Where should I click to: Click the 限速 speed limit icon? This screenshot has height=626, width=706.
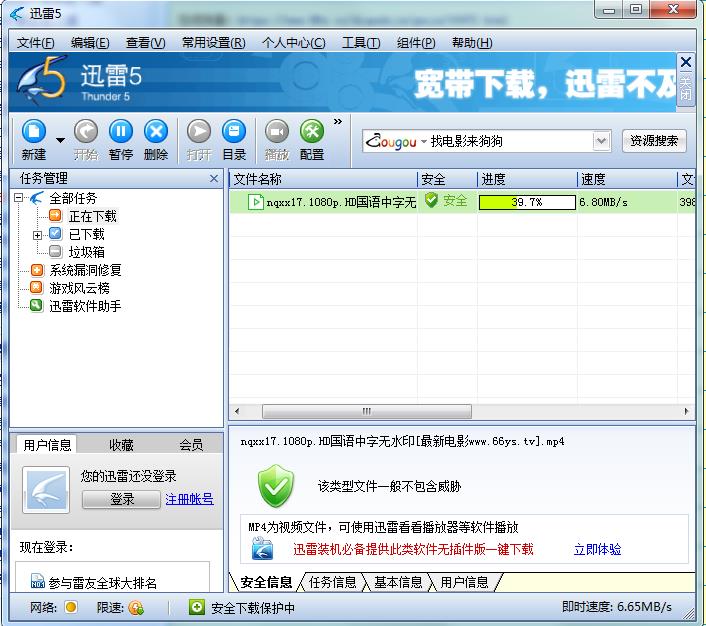tap(136, 608)
